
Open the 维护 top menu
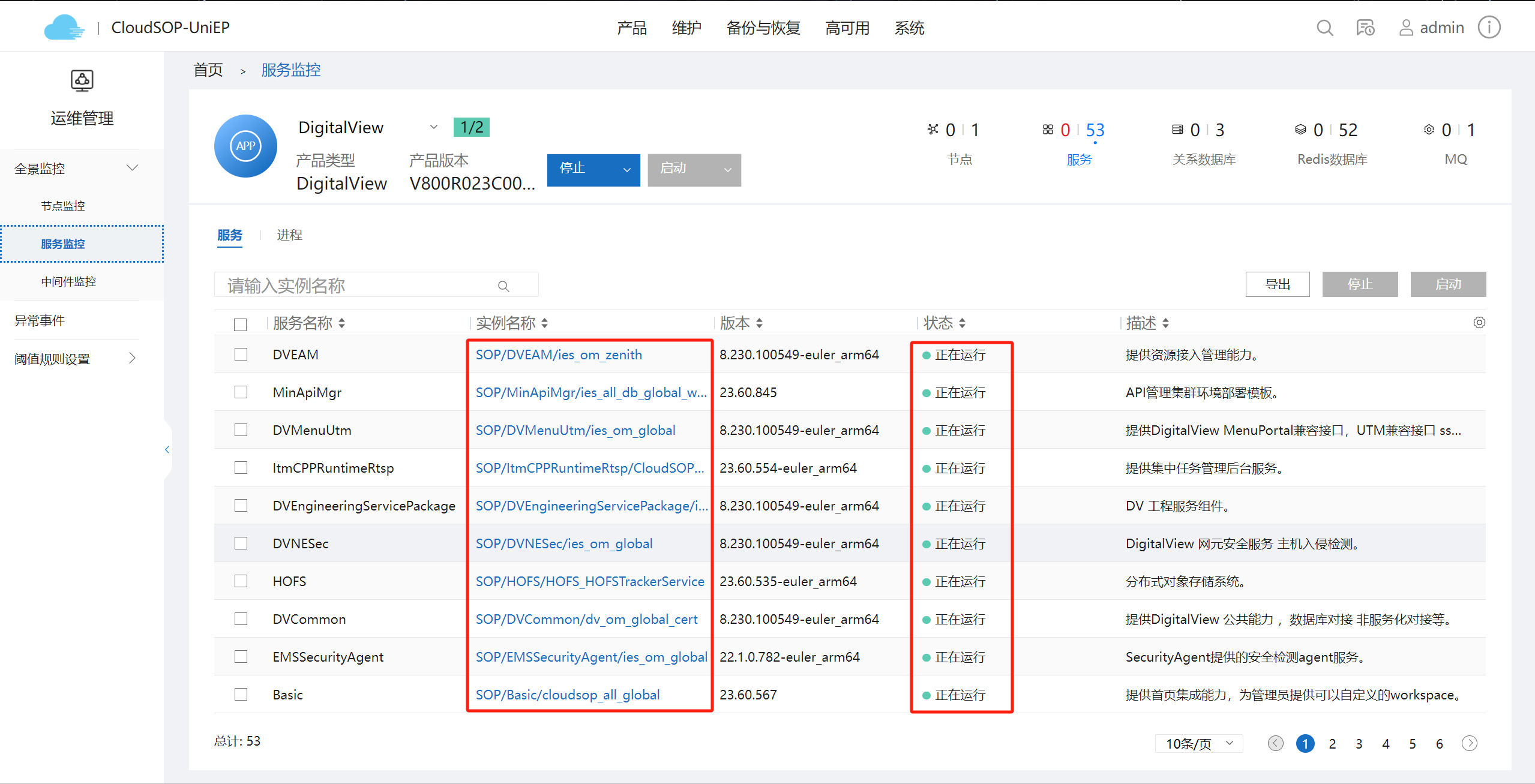[x=686, y=28]
